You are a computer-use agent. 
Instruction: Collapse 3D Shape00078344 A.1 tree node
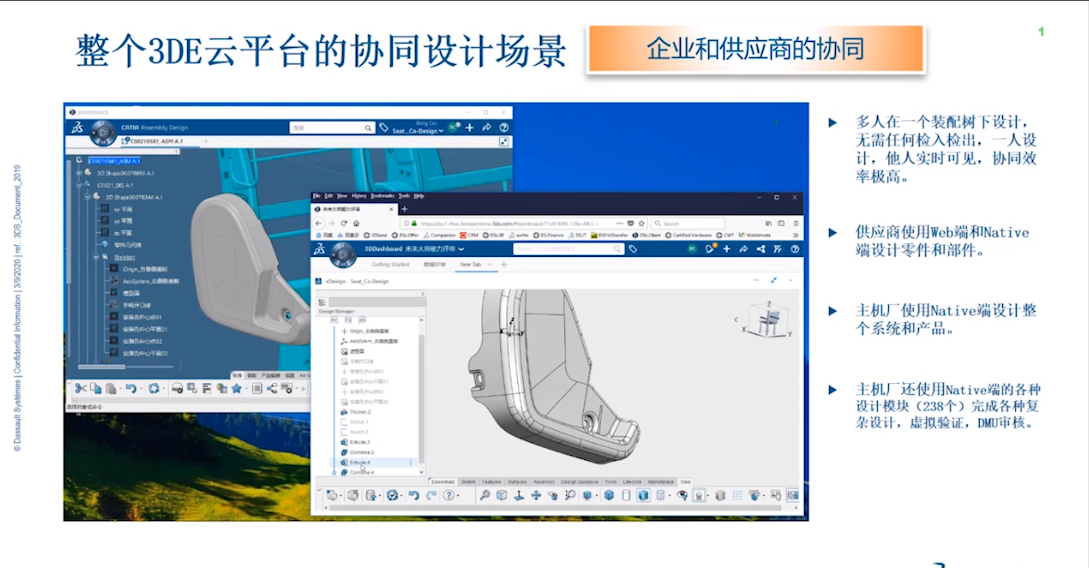coord(88,197)
